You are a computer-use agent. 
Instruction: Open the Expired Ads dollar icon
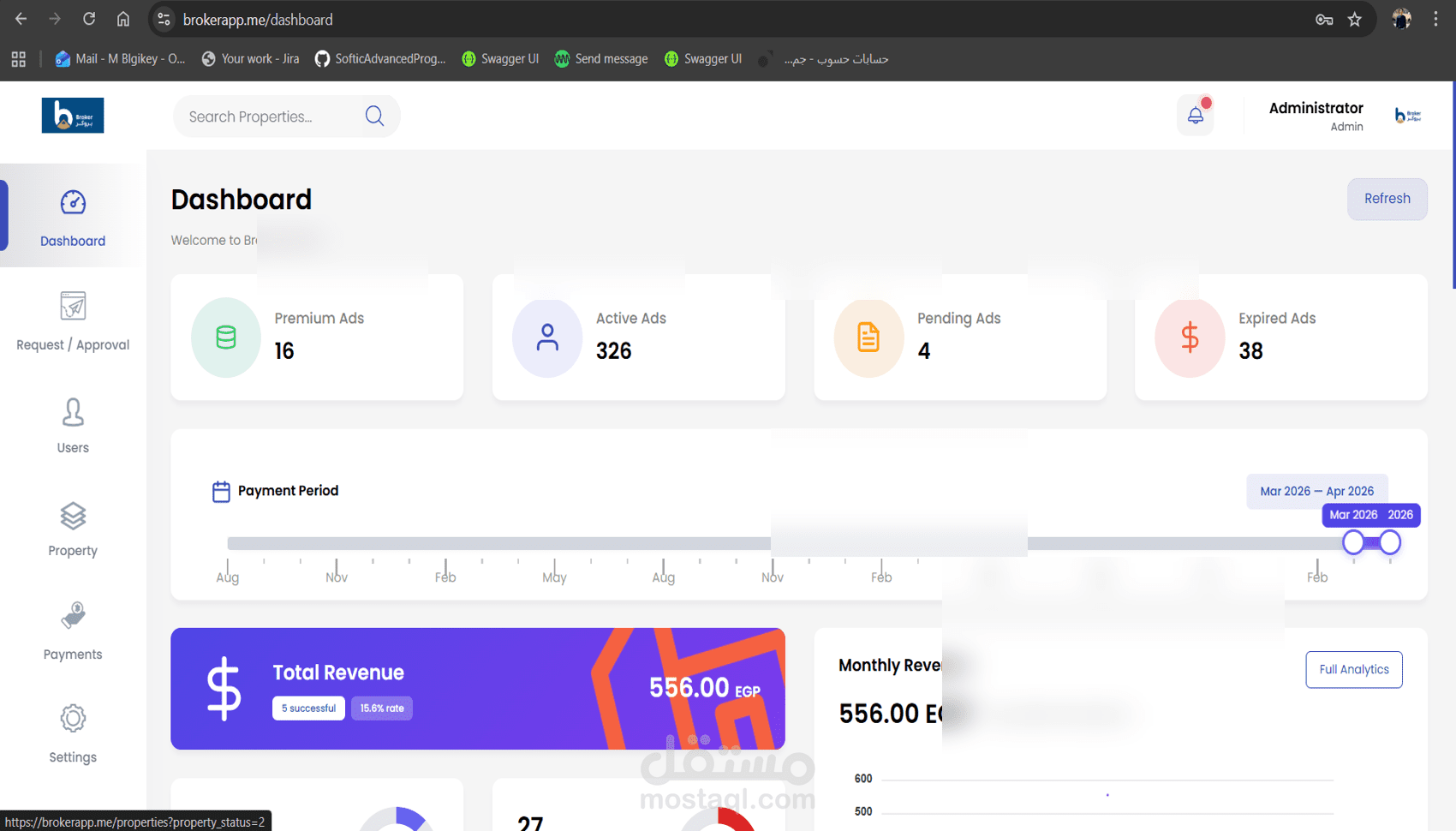click(x=1190, y=338)
